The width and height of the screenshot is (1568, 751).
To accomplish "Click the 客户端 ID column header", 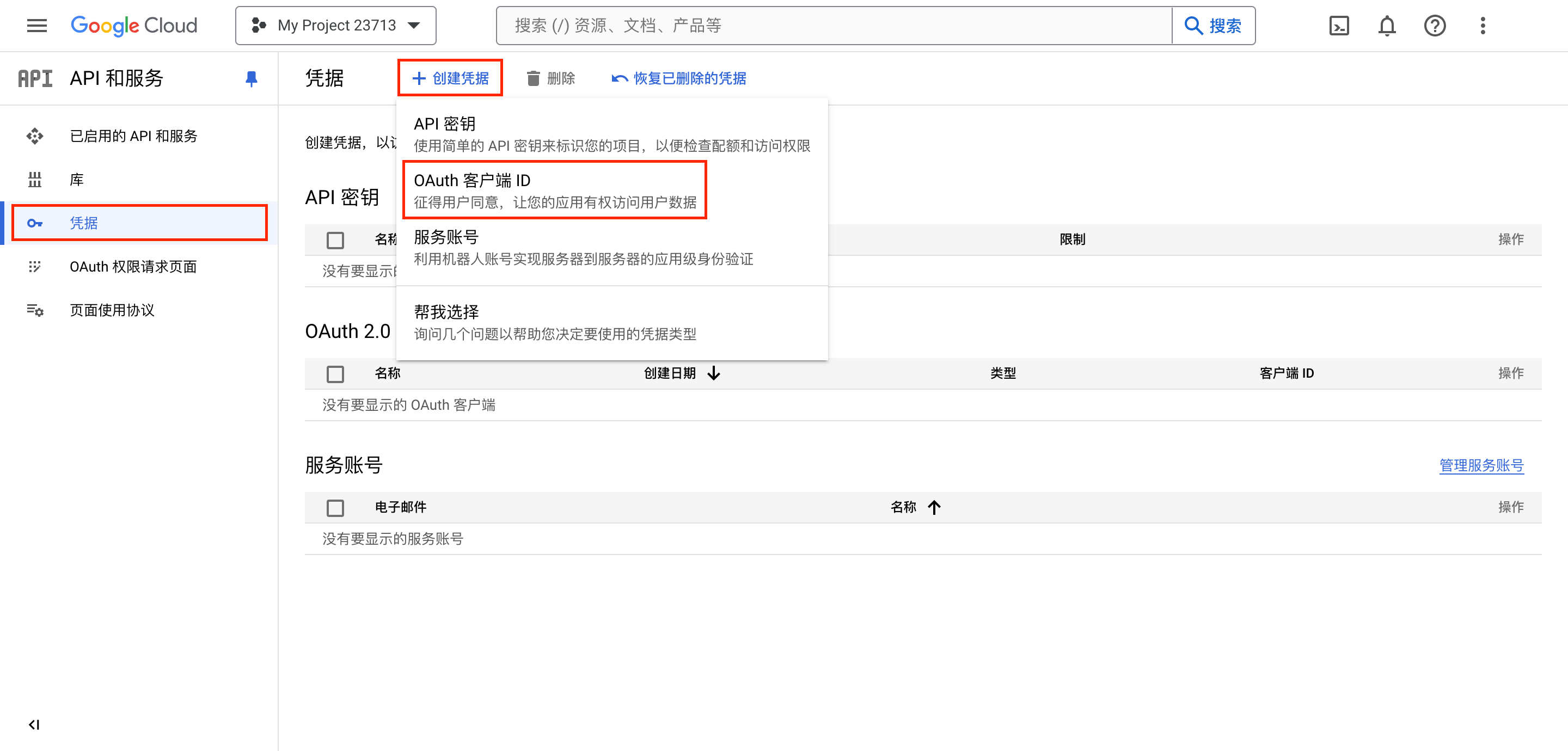I will pyautogui.click(x=1286, y=373).
